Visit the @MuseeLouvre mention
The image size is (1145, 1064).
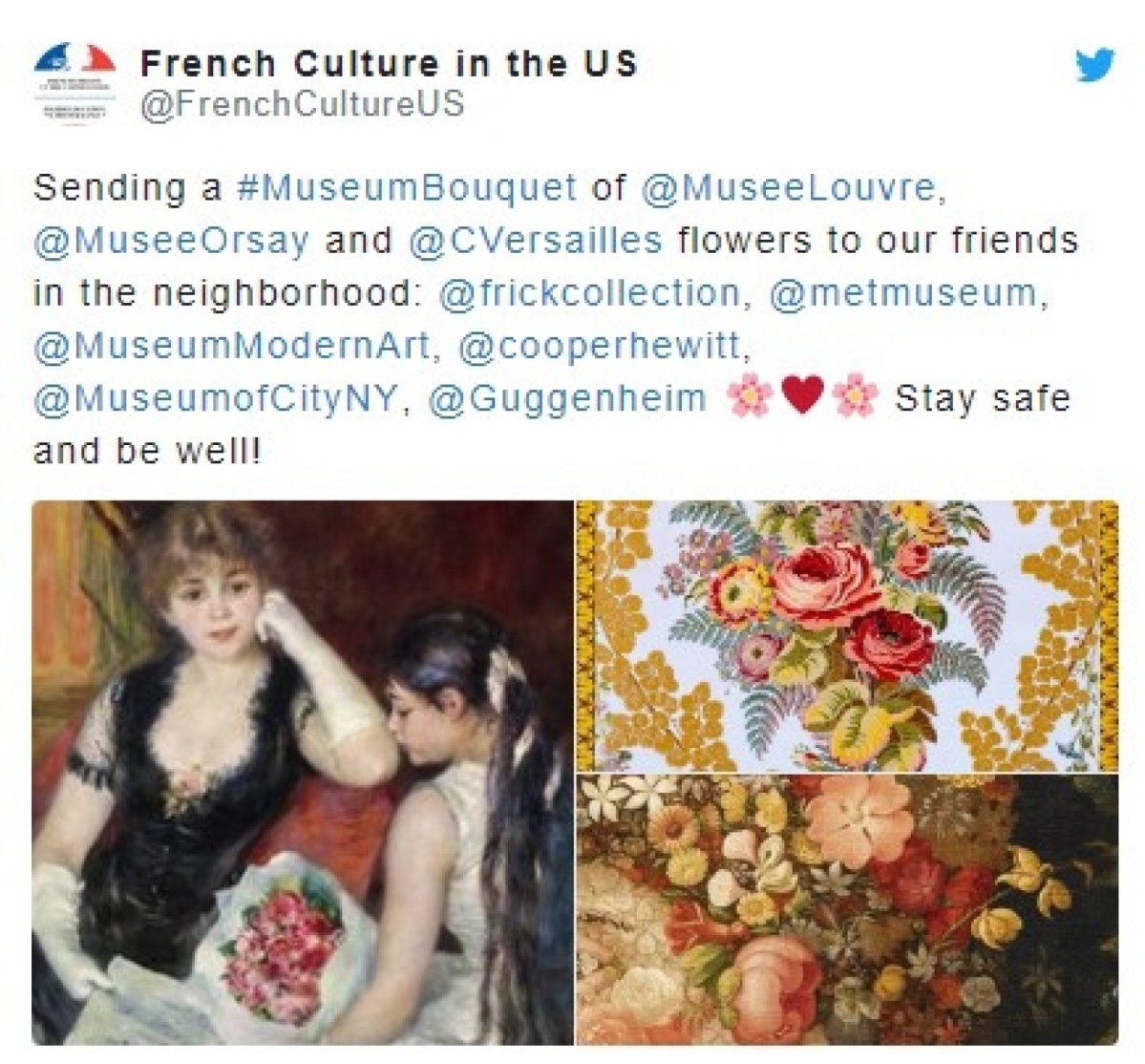[794, 187]
